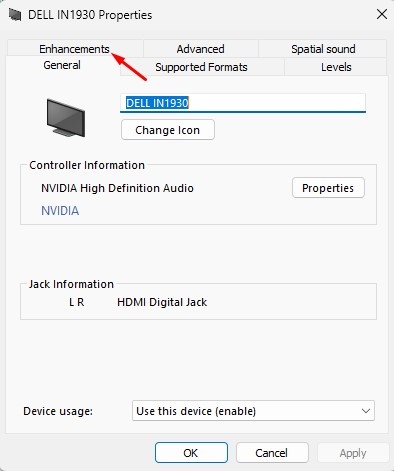This screenshot has height=471, width=394.
Task: Click the HDMI Digital Jack entry
Action: point(162,302)
